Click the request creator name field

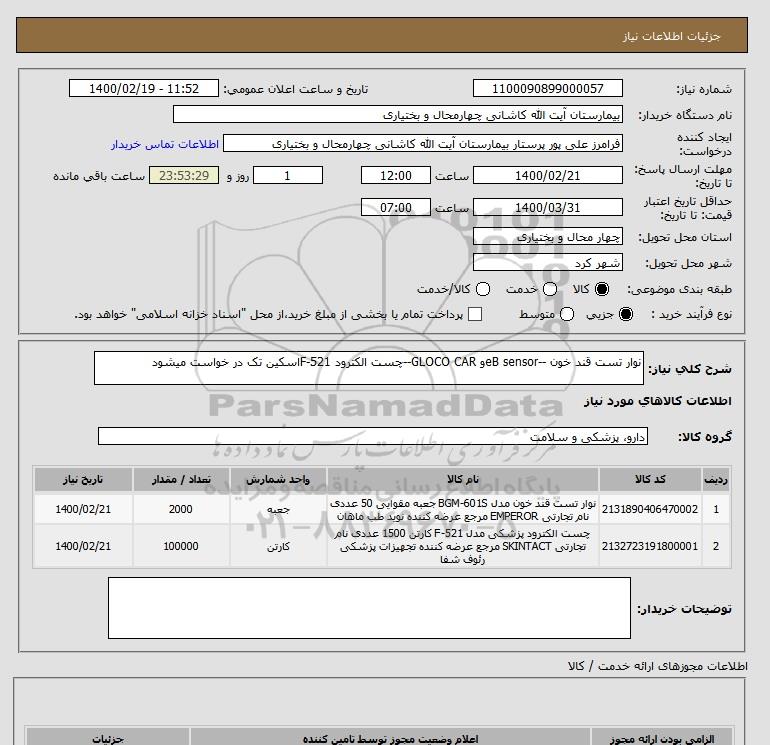tap(423, 144)
